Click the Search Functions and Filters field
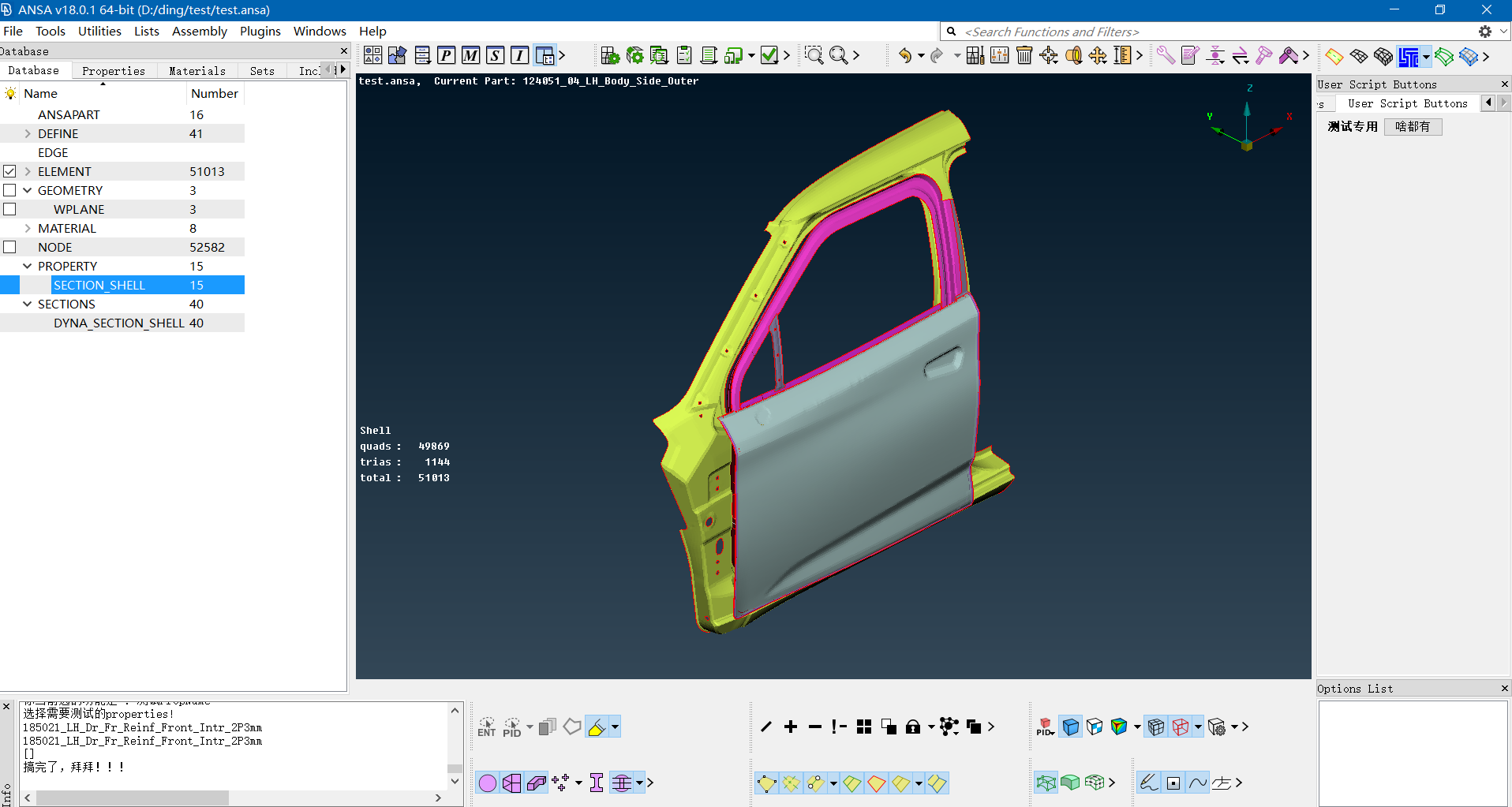 [x=1215, y=32]
